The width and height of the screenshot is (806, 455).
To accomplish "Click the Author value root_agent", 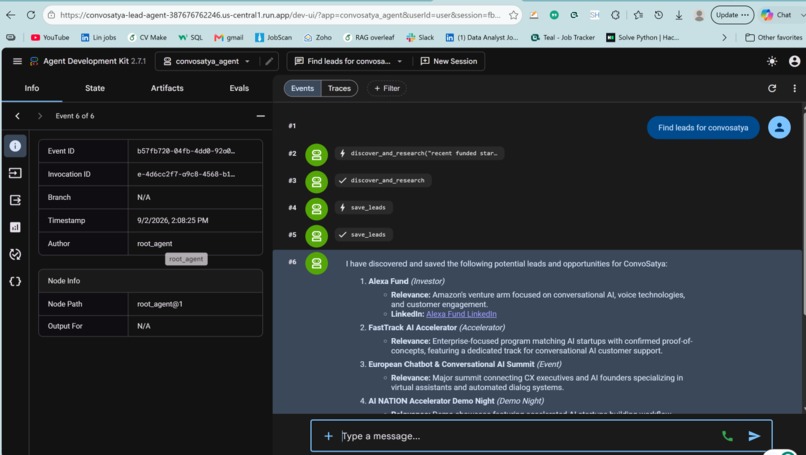I will [x=154, y=244].
